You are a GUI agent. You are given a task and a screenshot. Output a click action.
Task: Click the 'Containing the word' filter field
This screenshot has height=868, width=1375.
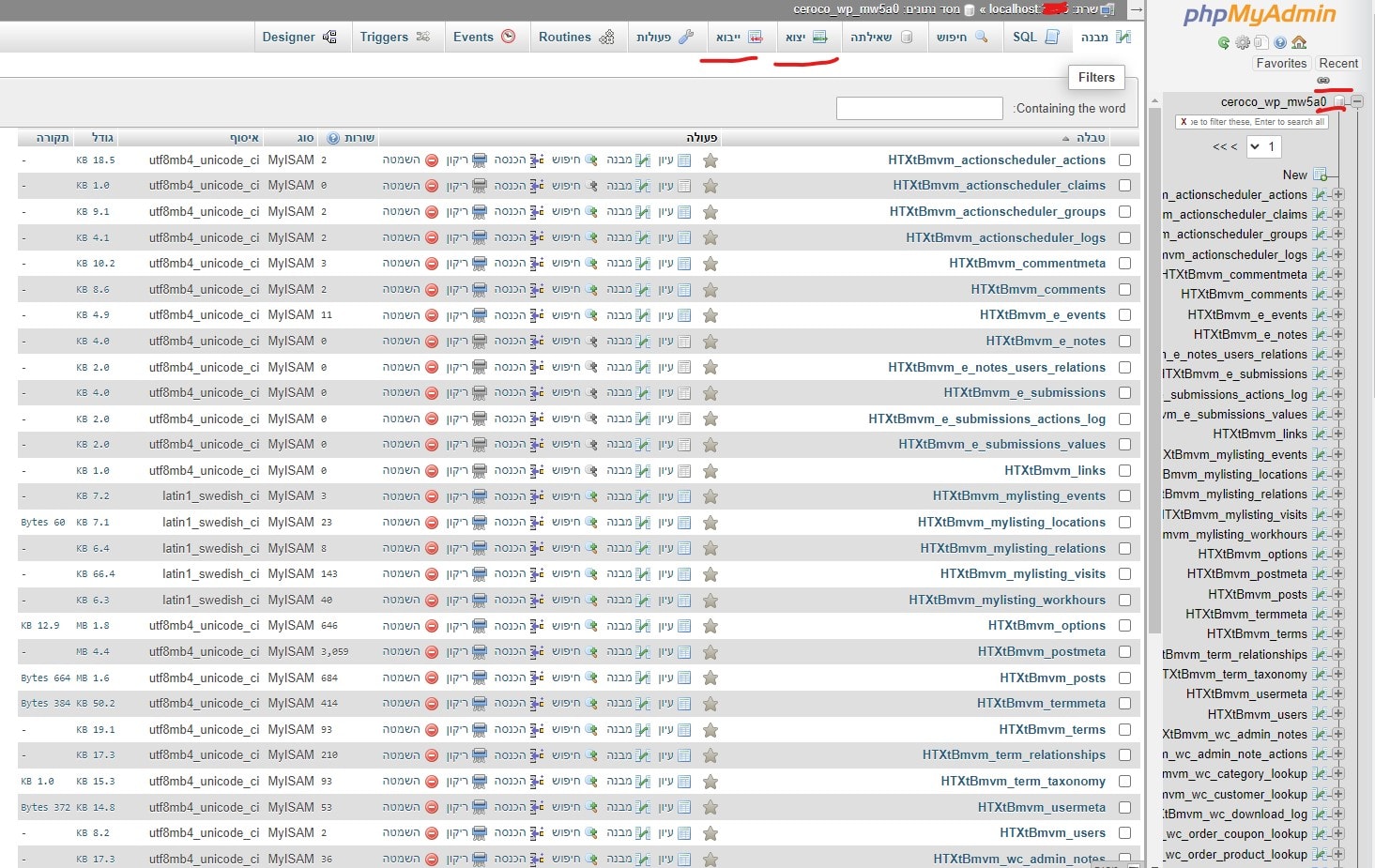[x=919, y=109]
